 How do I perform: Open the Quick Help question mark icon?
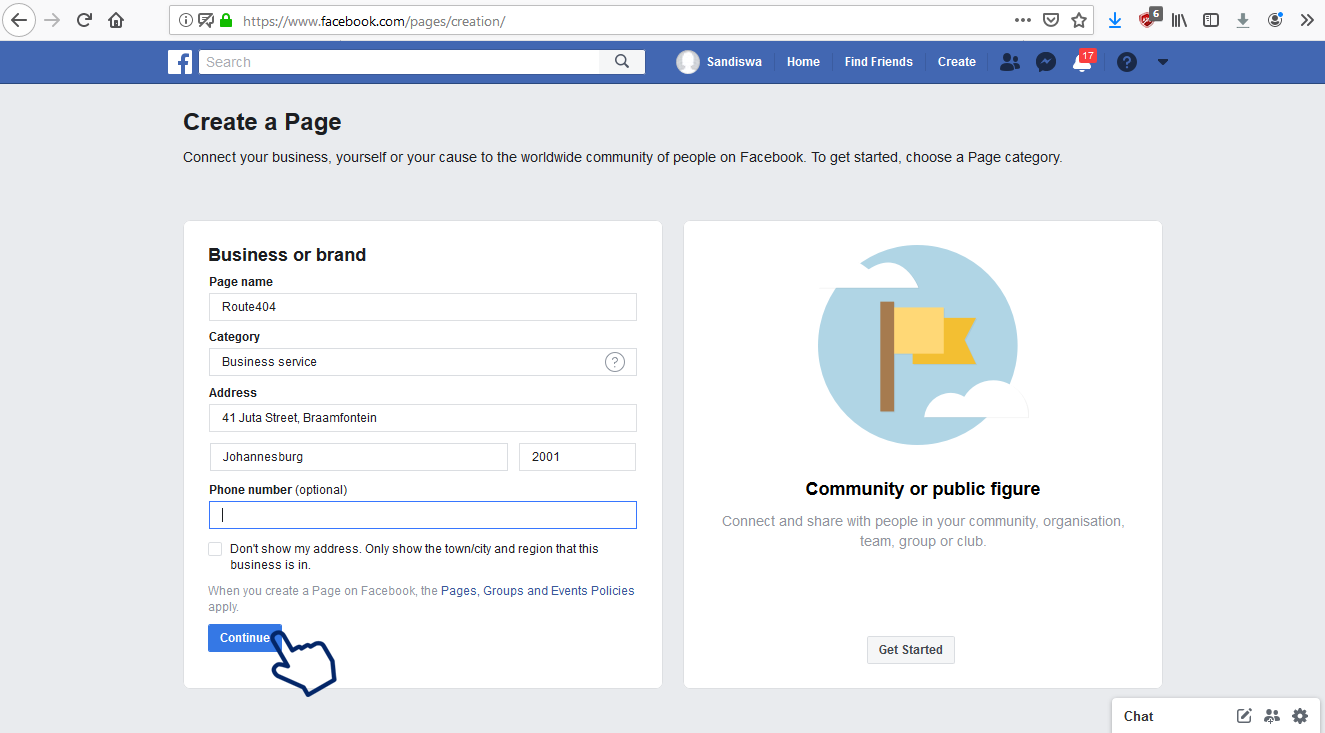pos(1127,62)
